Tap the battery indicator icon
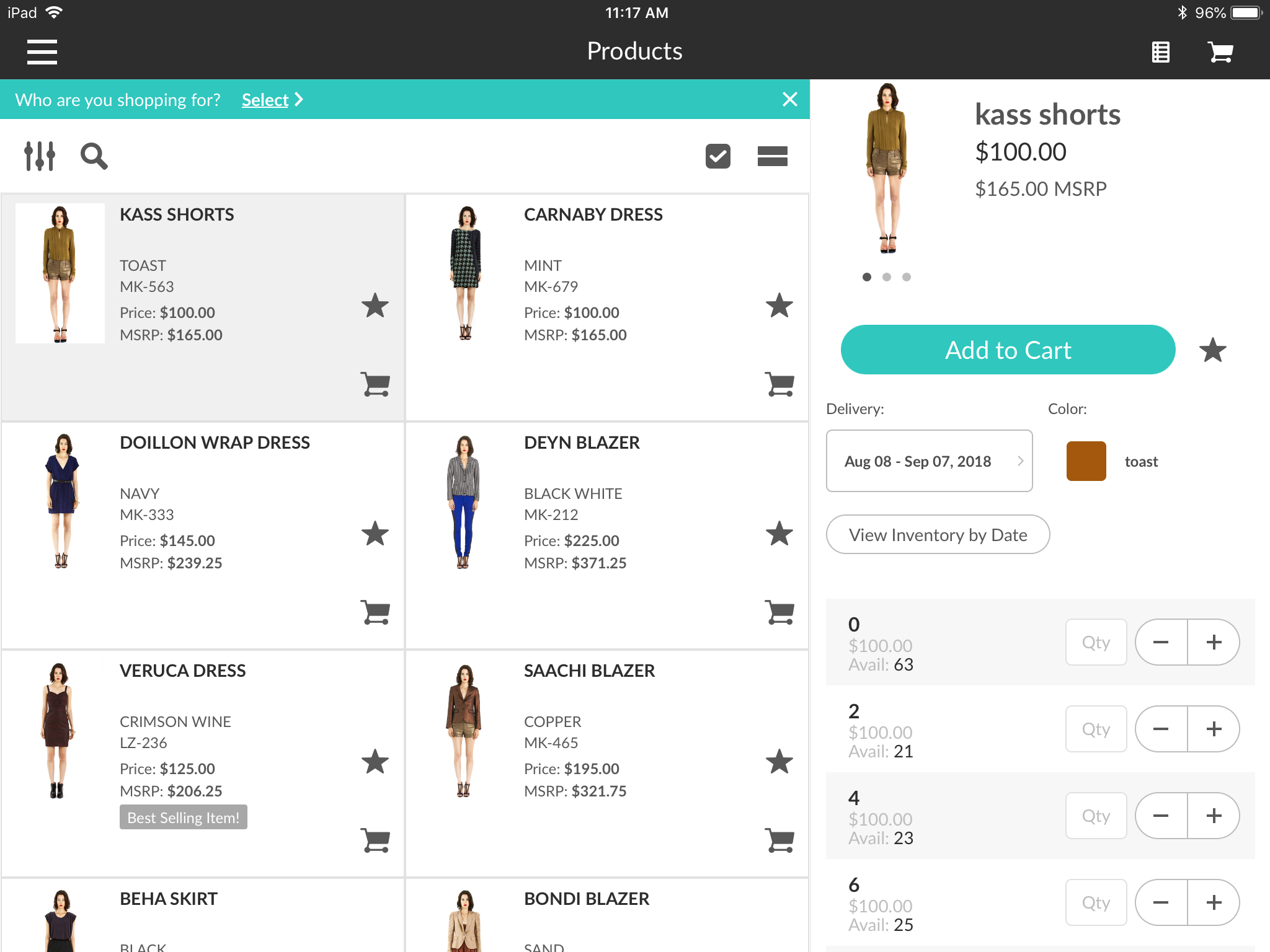The image size is (1270, 952). pyautogui.click(x=1246, y=12)
